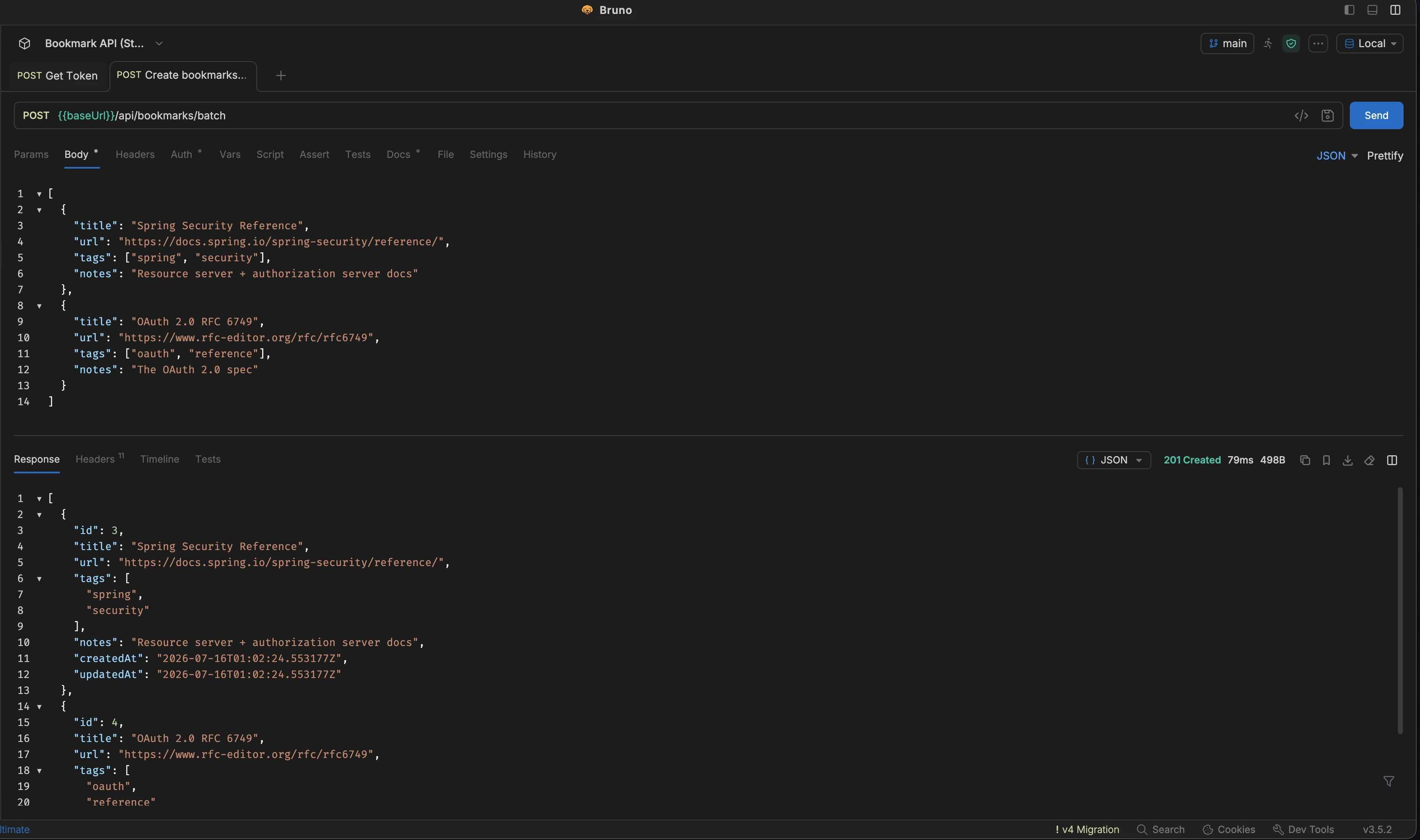Screen dimensions: 1420x840
Task: Click the green shield security icon
Action: [x=1291, y=43]
